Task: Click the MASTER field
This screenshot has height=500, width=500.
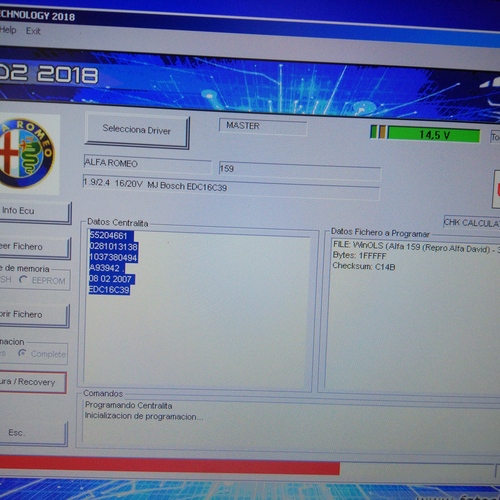Action: click(x=263, y=127)
